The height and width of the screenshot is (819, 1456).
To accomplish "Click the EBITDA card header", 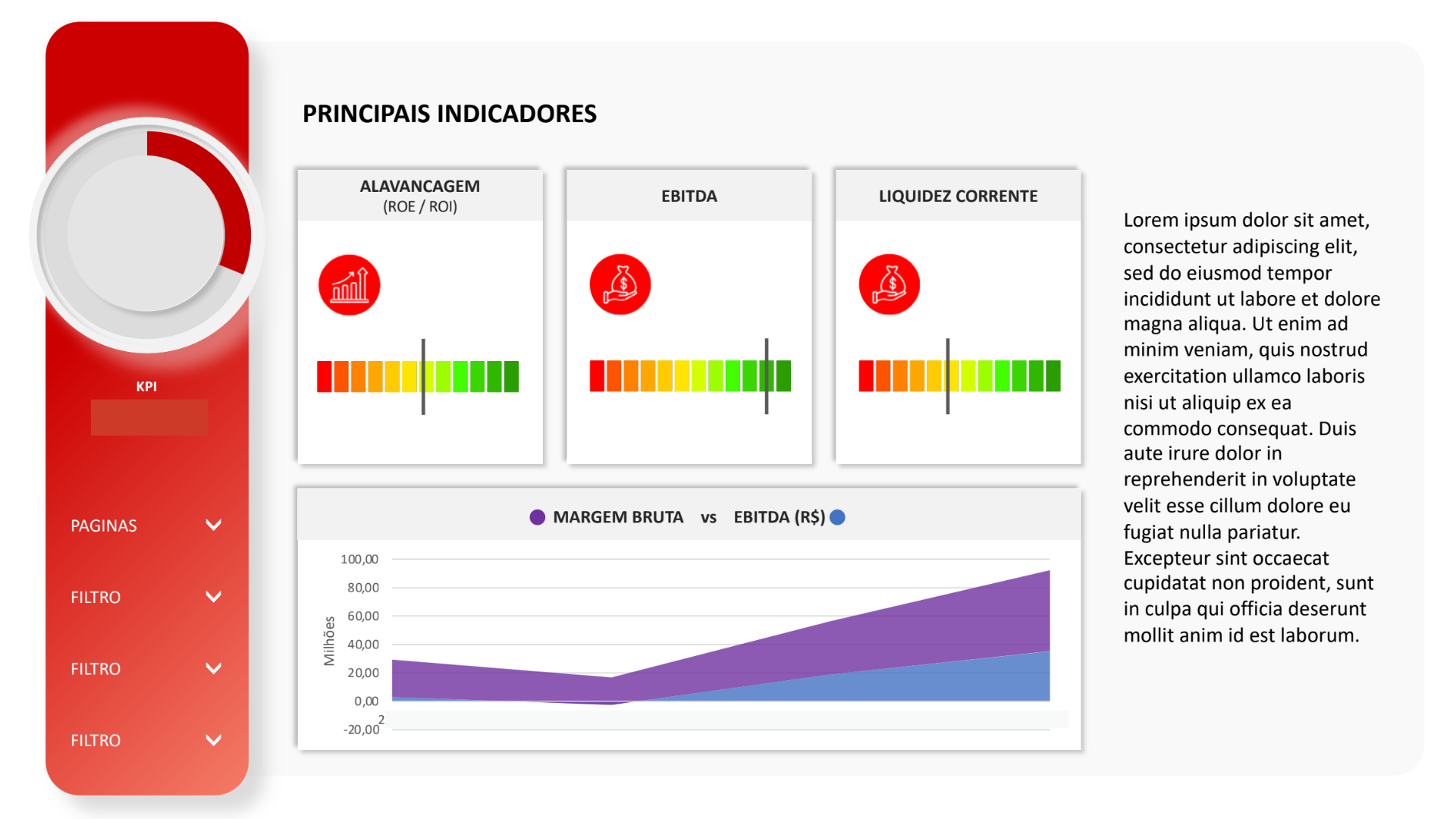I will point(689,196).
